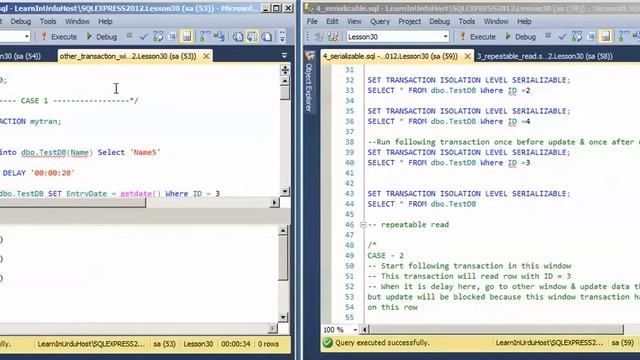
Task: Open toolbar overflow options in left window
Action: click(x=282, y=37)
